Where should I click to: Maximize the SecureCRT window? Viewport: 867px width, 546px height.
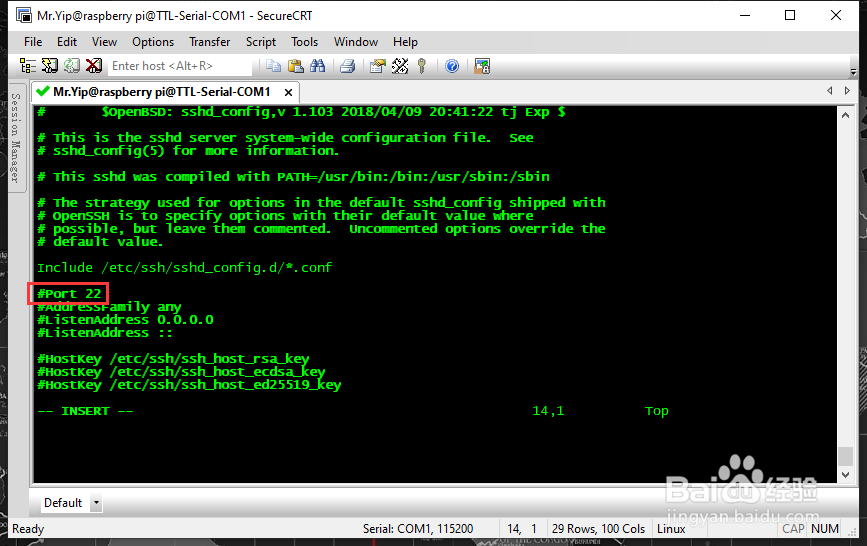click(790, 15)
